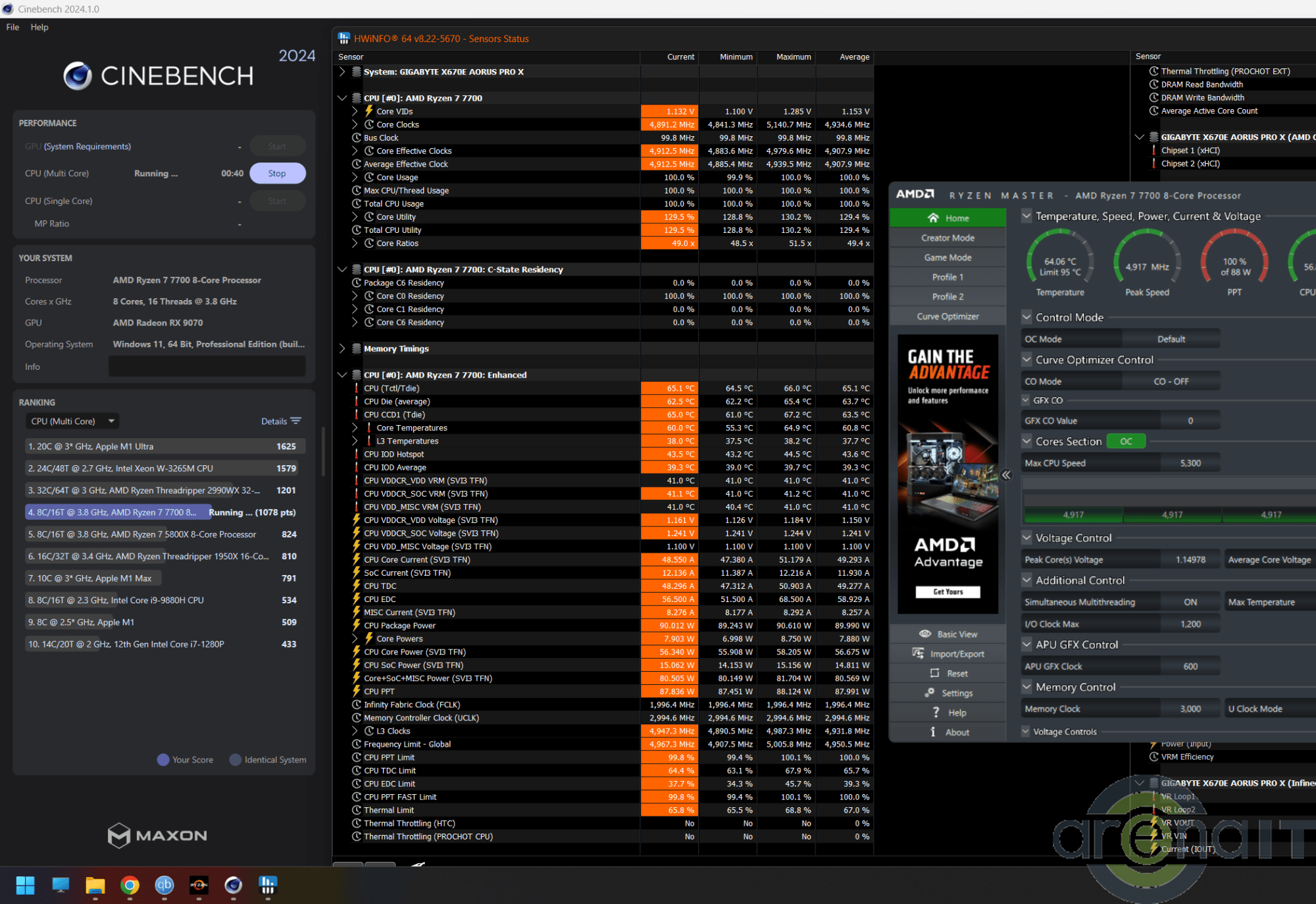
Task: Collapse the C-State Residency group
Action: pos(342,269)
